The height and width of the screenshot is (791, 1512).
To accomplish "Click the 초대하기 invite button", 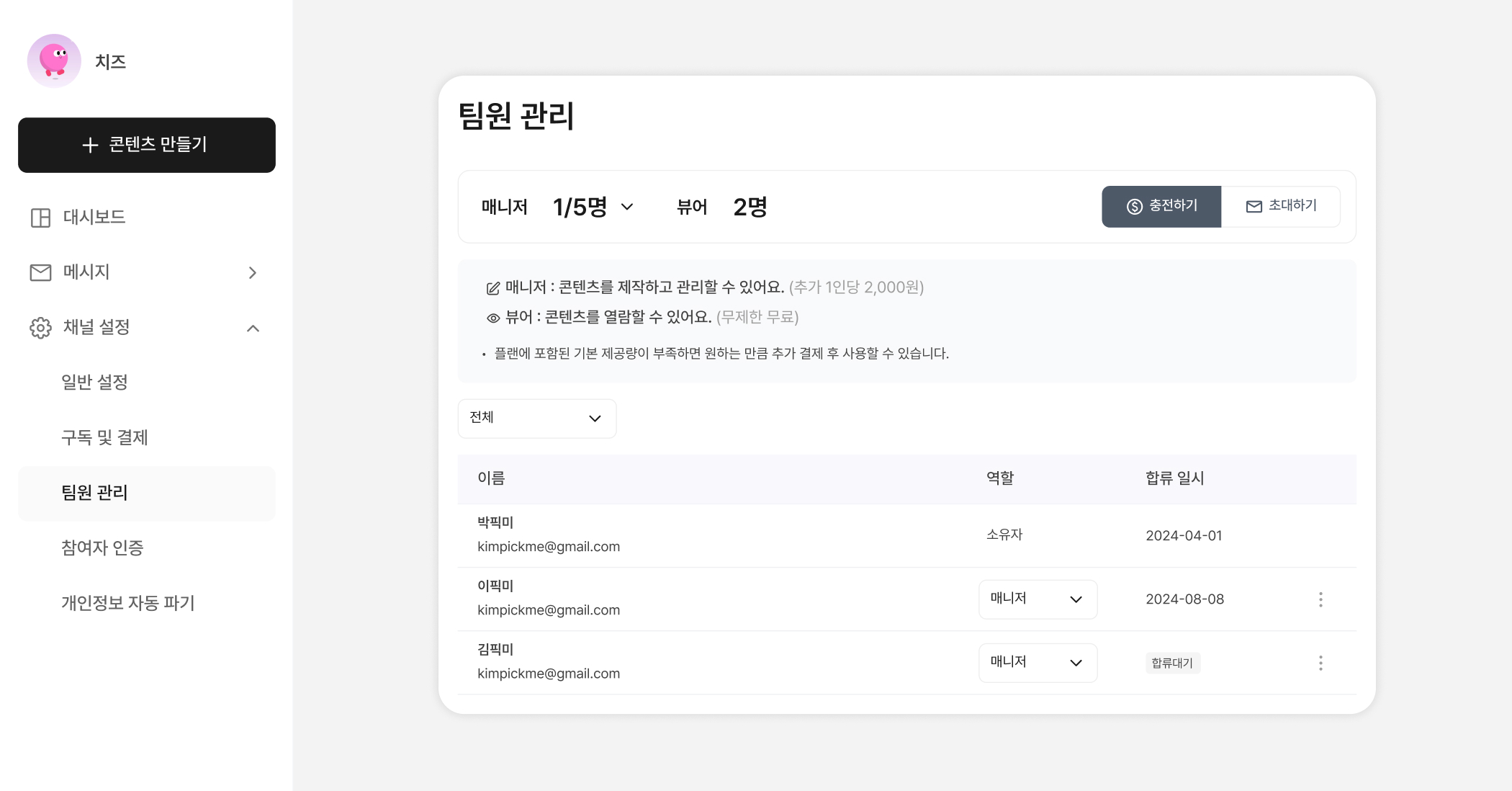I will (1281, 207).
